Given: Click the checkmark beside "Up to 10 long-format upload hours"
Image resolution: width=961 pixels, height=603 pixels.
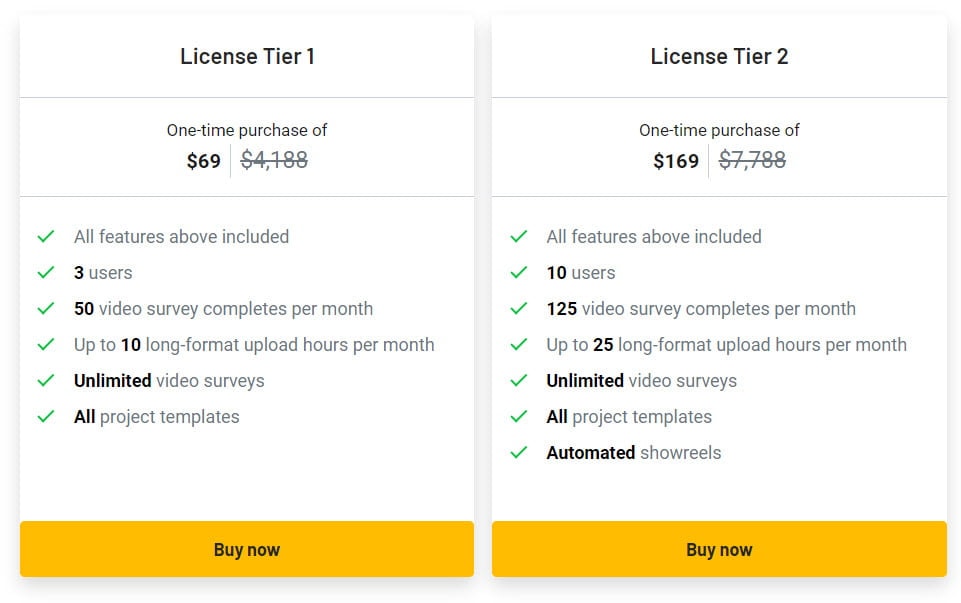Looking at the screenshot, I should point(46,344).
